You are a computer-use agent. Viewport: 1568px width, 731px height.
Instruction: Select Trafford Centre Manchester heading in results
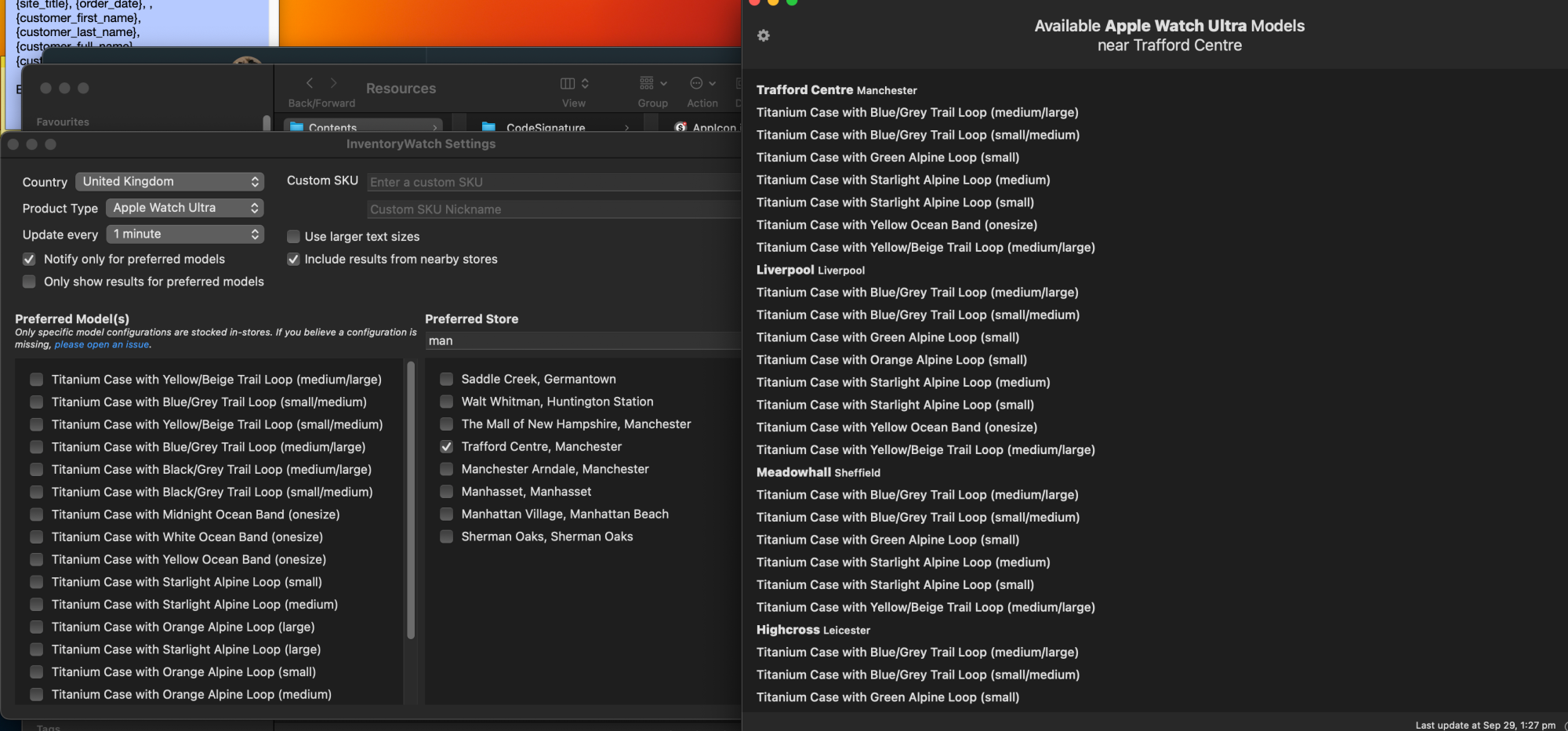coord(837,90)
